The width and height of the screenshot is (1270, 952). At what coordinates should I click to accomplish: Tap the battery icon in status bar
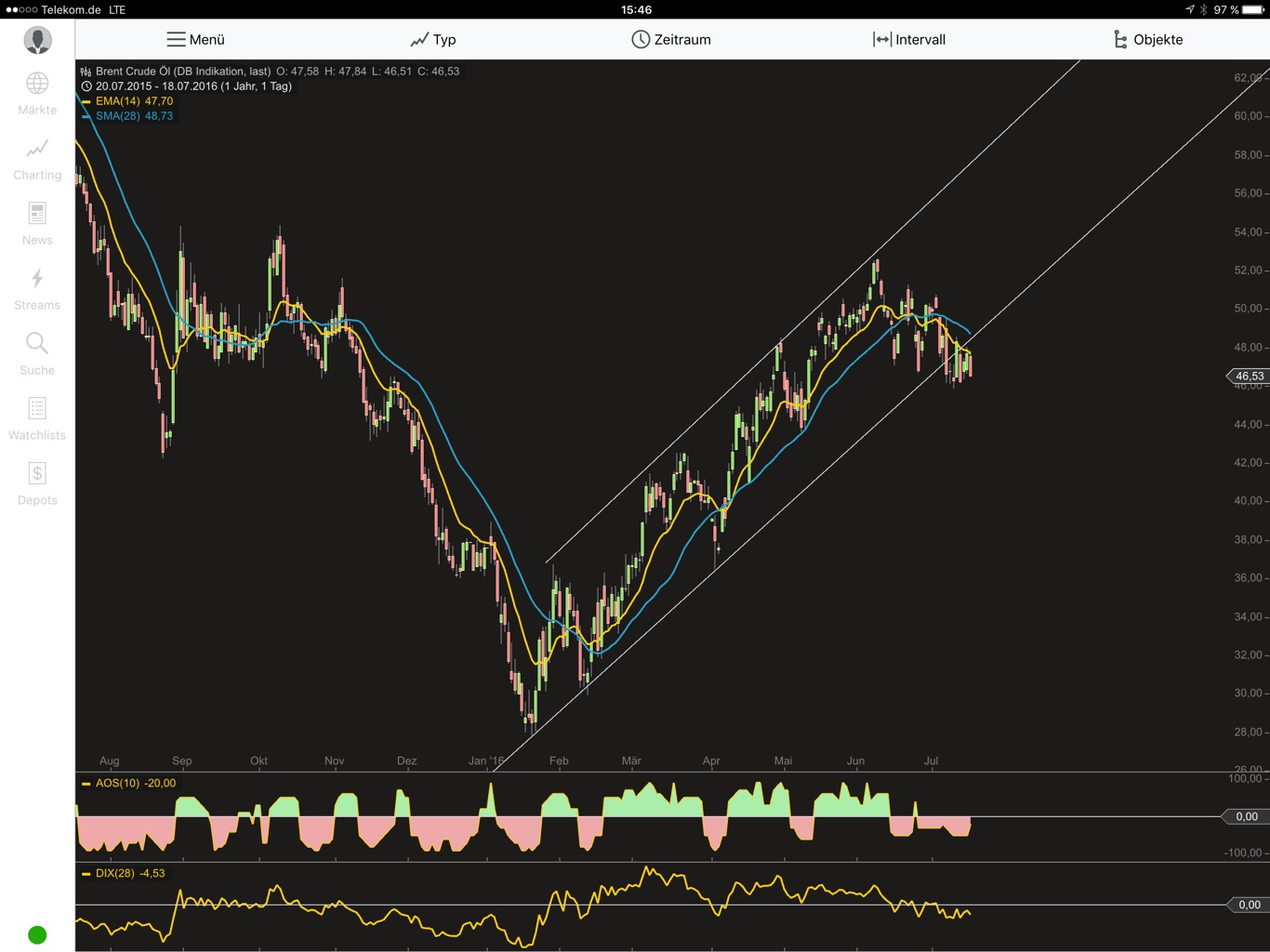tap(1253, 9)
